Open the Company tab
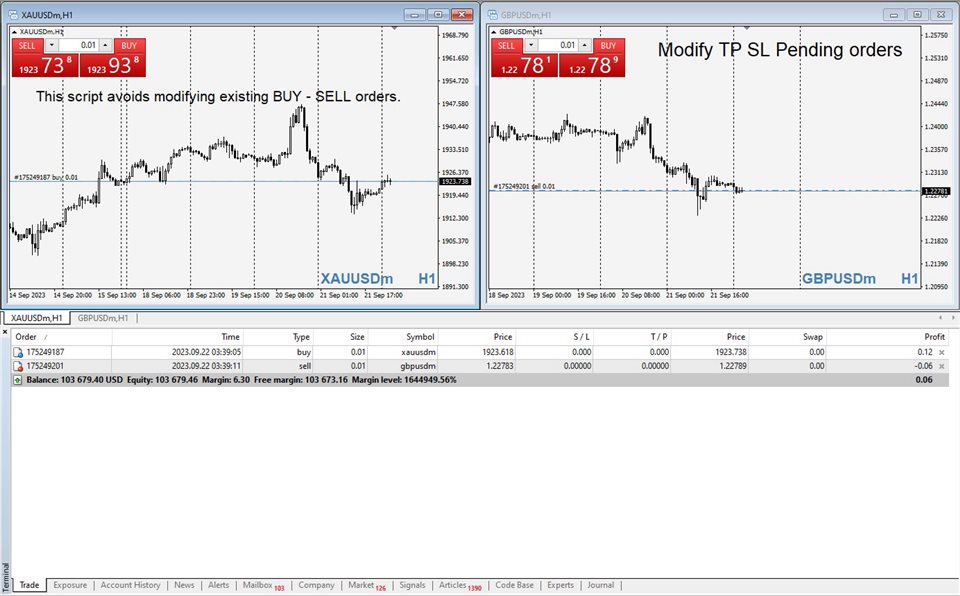 click(317, 585)
